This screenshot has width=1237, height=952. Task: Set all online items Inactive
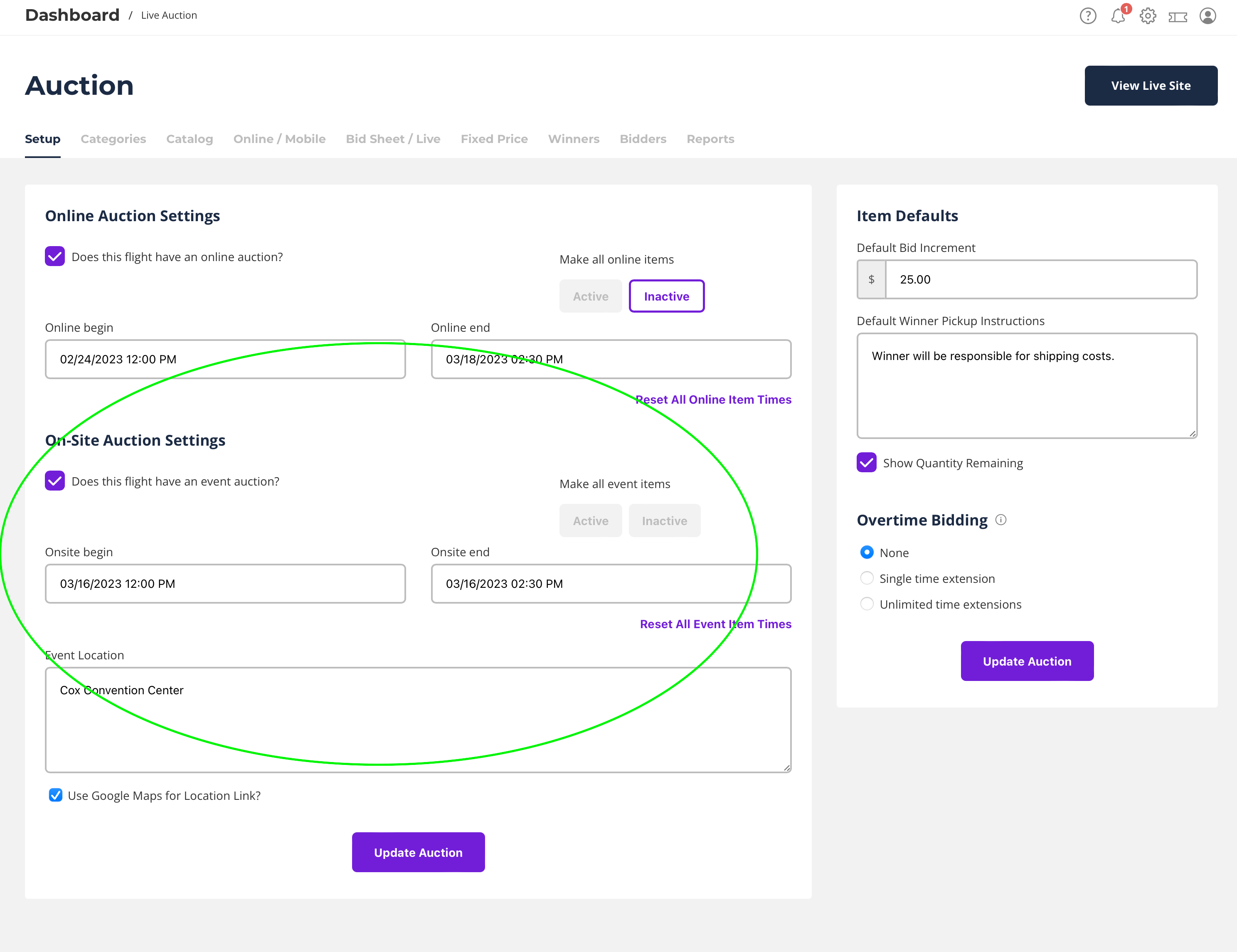(666, 296)
